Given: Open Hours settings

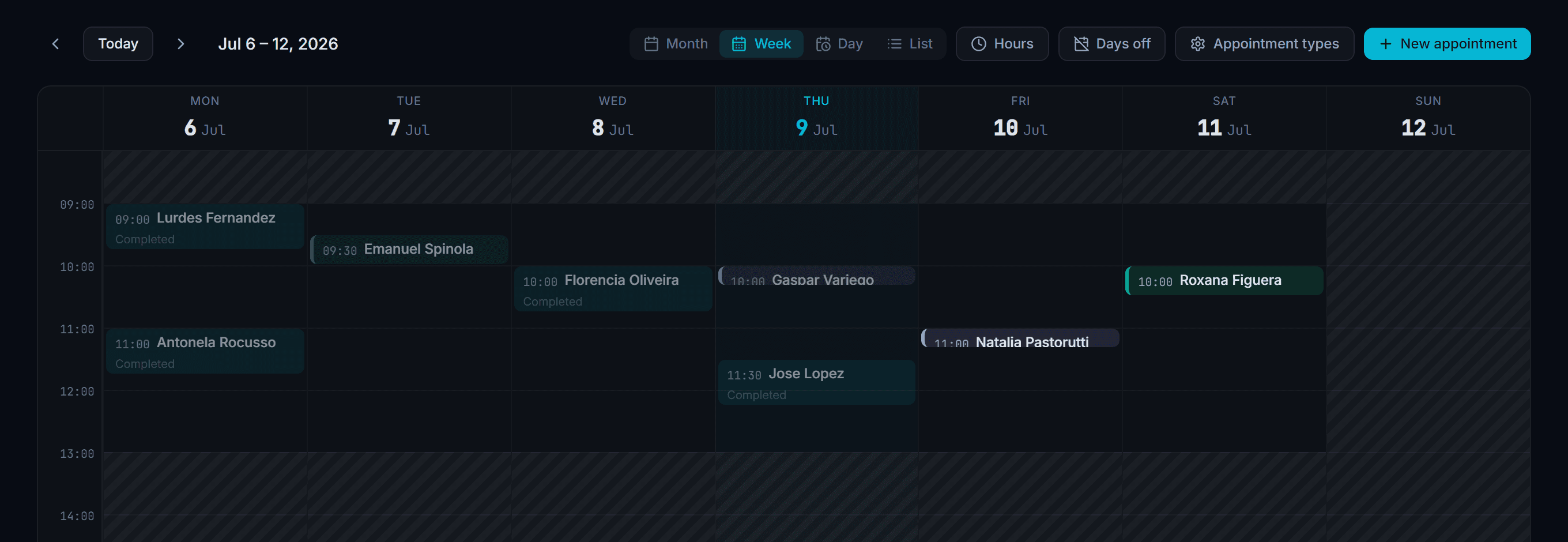Looking at the screenshot, I should pos(1002,44).
